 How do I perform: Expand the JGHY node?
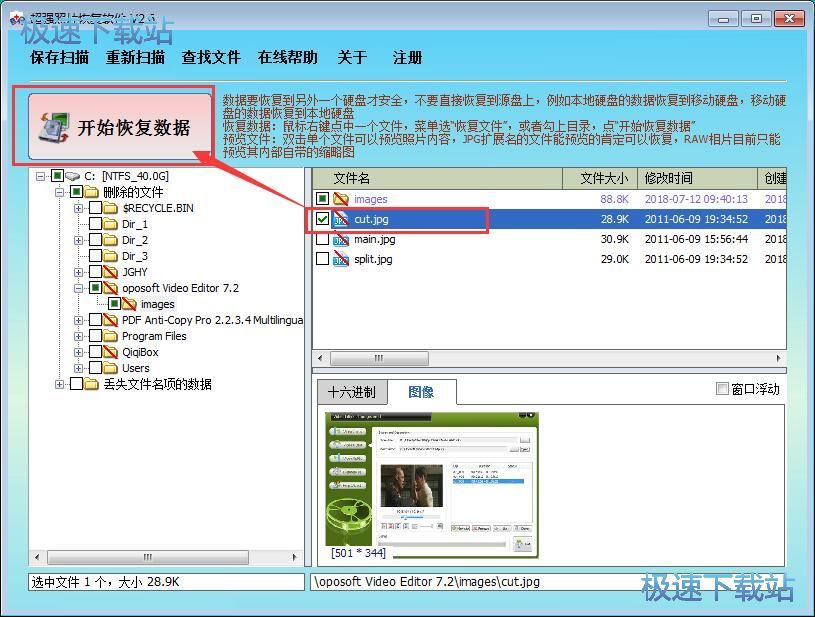78,272
